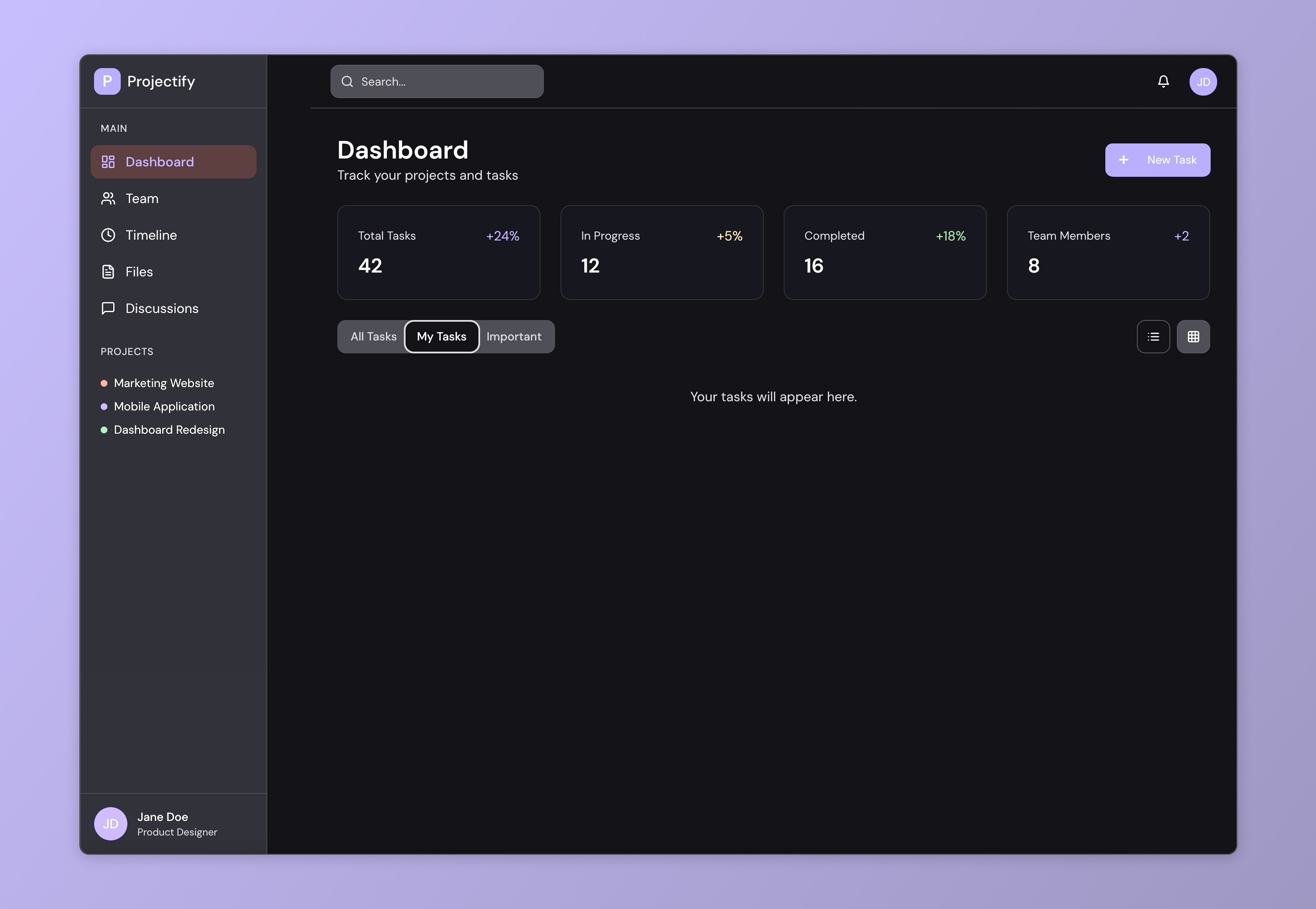Open top-right JD avatar menu
The image size is (1316, 909).
[1203, 81]
